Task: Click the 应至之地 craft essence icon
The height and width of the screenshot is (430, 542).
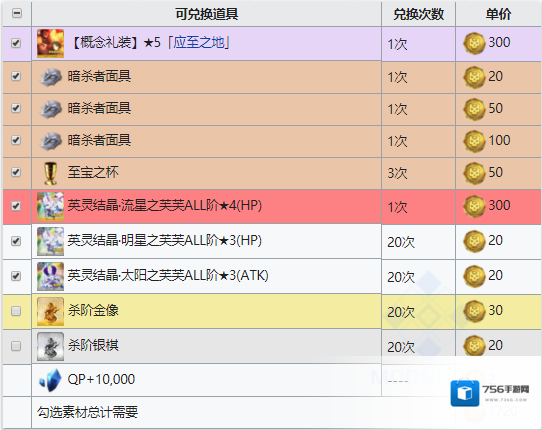Action: [x=50, y=44]
